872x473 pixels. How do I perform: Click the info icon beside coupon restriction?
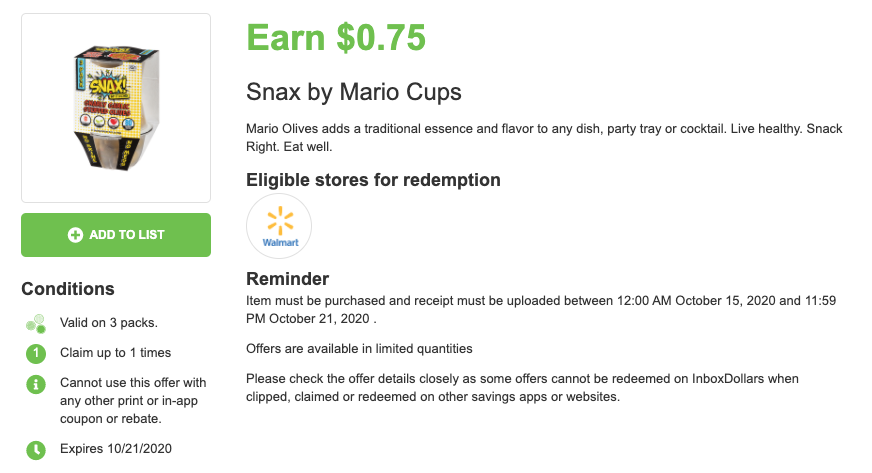click(35, 383)
